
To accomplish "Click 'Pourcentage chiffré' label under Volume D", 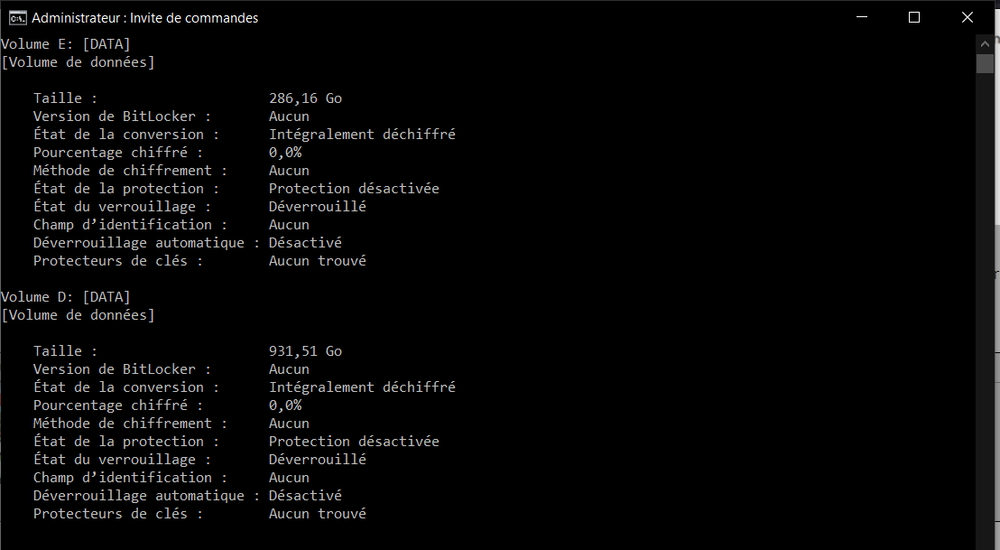I will pyautogui.click(x=117, y=405).
